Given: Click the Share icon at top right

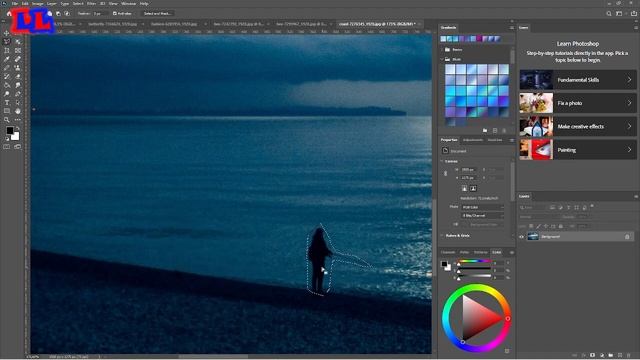Looking at the screenshot, I should click(x=633, y=13).
